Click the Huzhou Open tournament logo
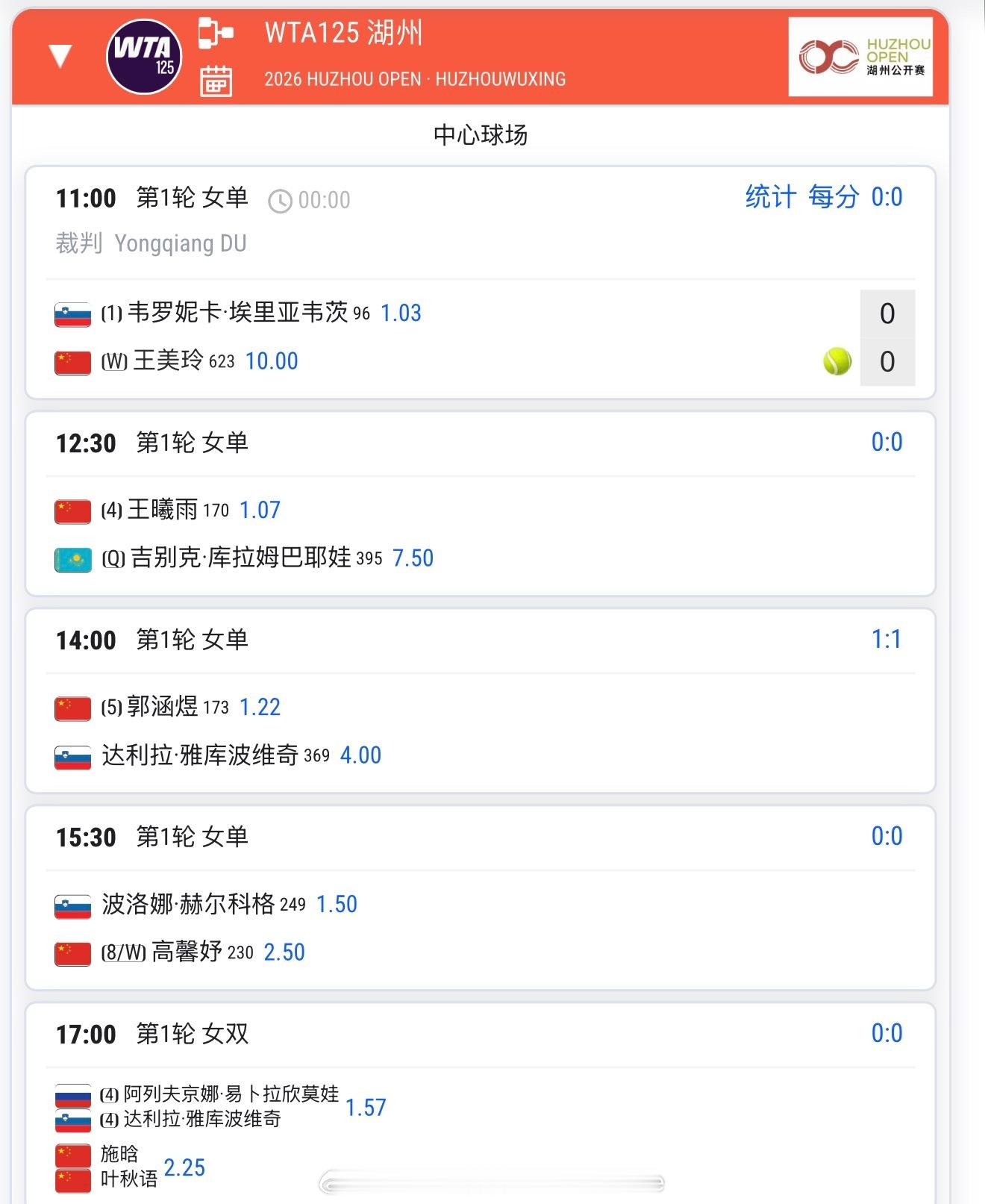985x1204 pixels. (x=860, y=57)
